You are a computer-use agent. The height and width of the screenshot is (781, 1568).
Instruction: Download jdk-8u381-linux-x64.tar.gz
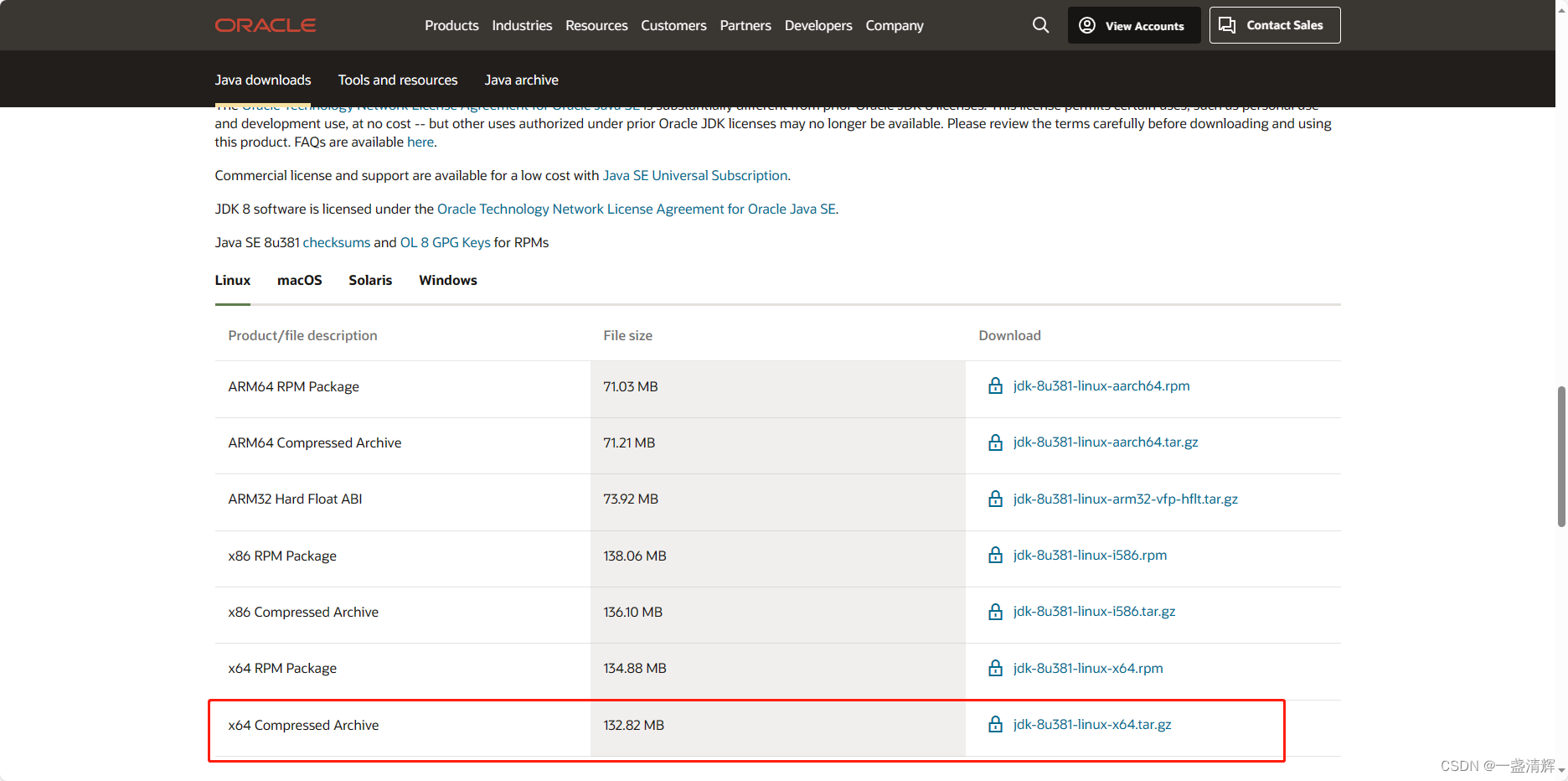[1092, 724]
